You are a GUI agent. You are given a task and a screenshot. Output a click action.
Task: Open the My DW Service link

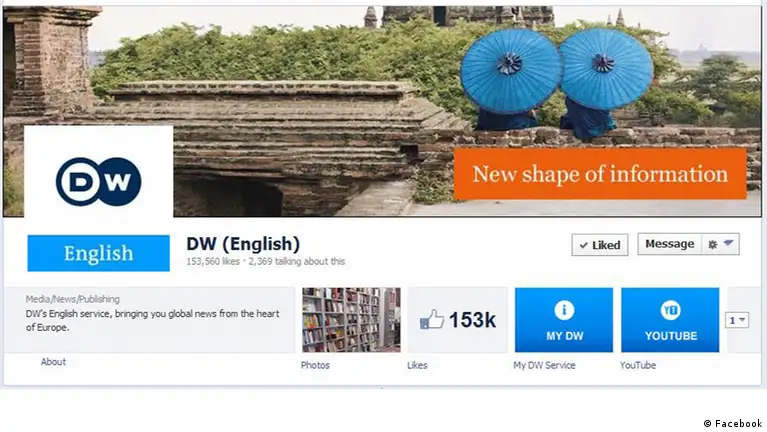pyautogui.click(x=544, y=365)
